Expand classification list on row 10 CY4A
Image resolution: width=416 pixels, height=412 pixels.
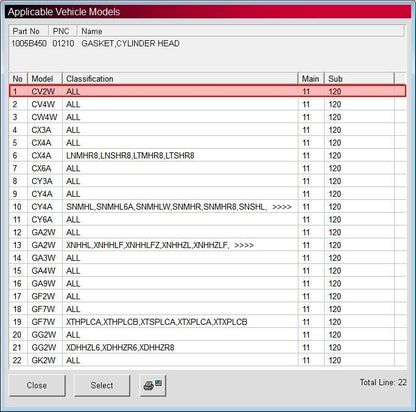282,207
